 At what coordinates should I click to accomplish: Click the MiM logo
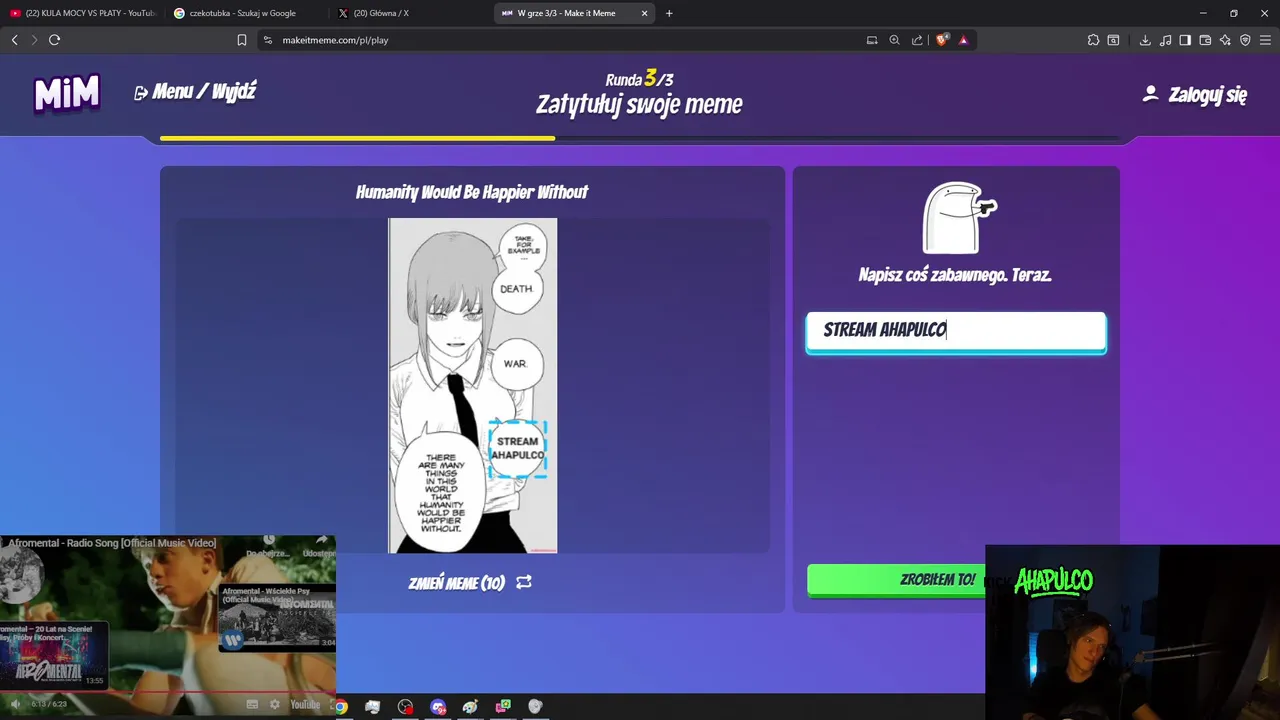point(67,93)
